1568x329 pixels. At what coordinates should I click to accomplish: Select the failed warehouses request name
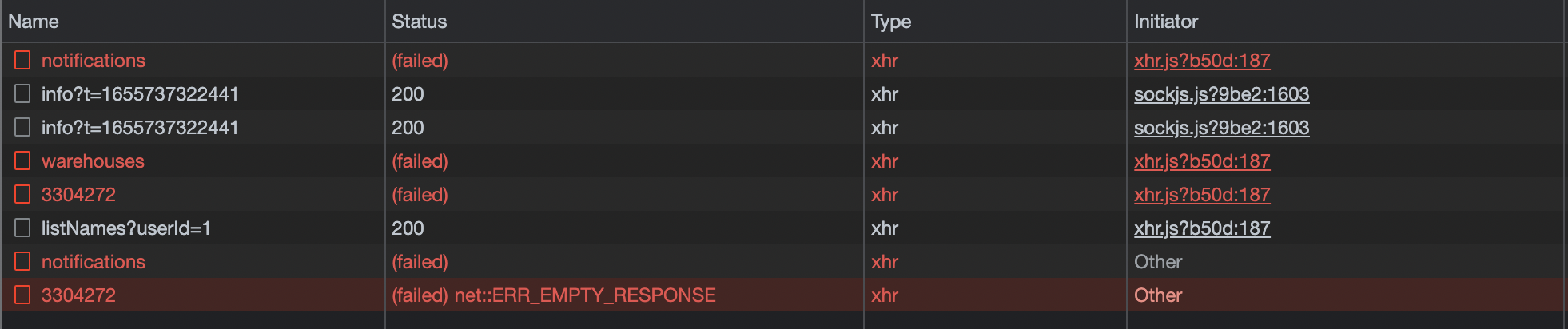(x=93, y=161)
